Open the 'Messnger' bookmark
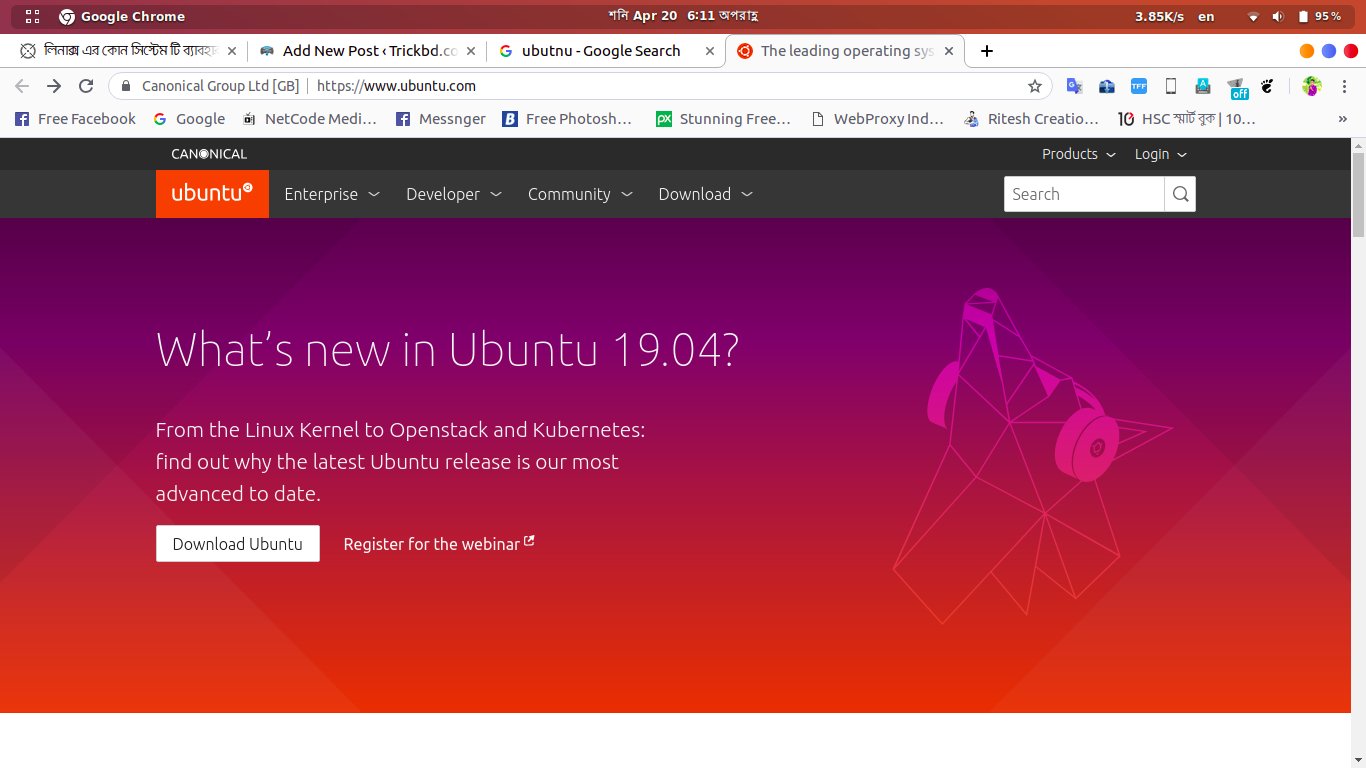The width and height of the screenshot is (1366, 768). 441,119
